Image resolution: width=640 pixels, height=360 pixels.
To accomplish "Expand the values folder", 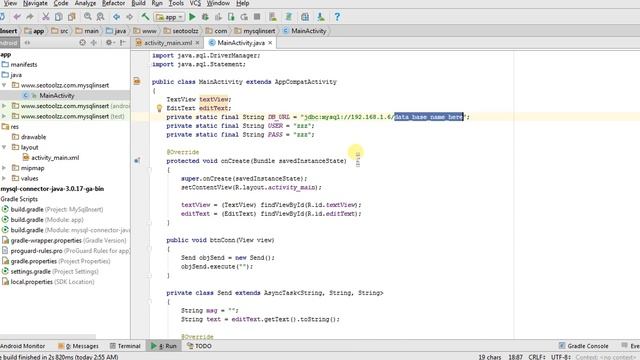I will pos(4,178).
